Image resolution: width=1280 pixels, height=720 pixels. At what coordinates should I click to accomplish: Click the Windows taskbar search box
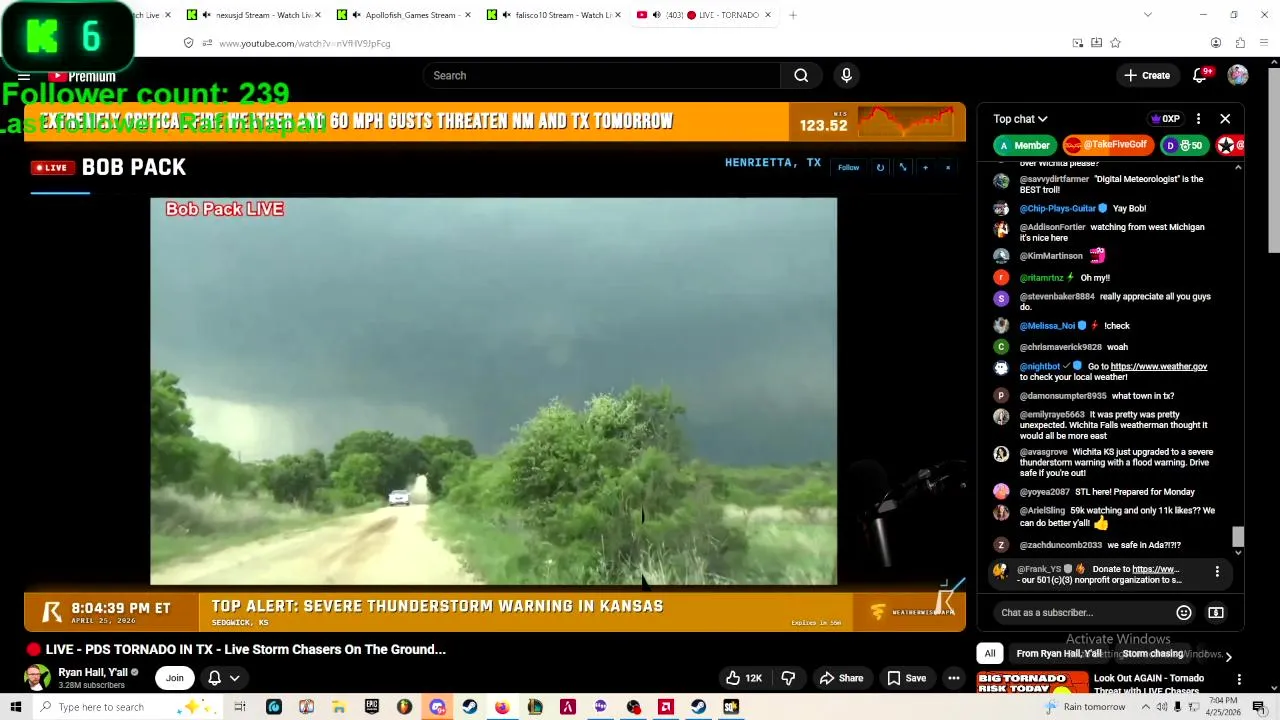[x=128, y=707]
